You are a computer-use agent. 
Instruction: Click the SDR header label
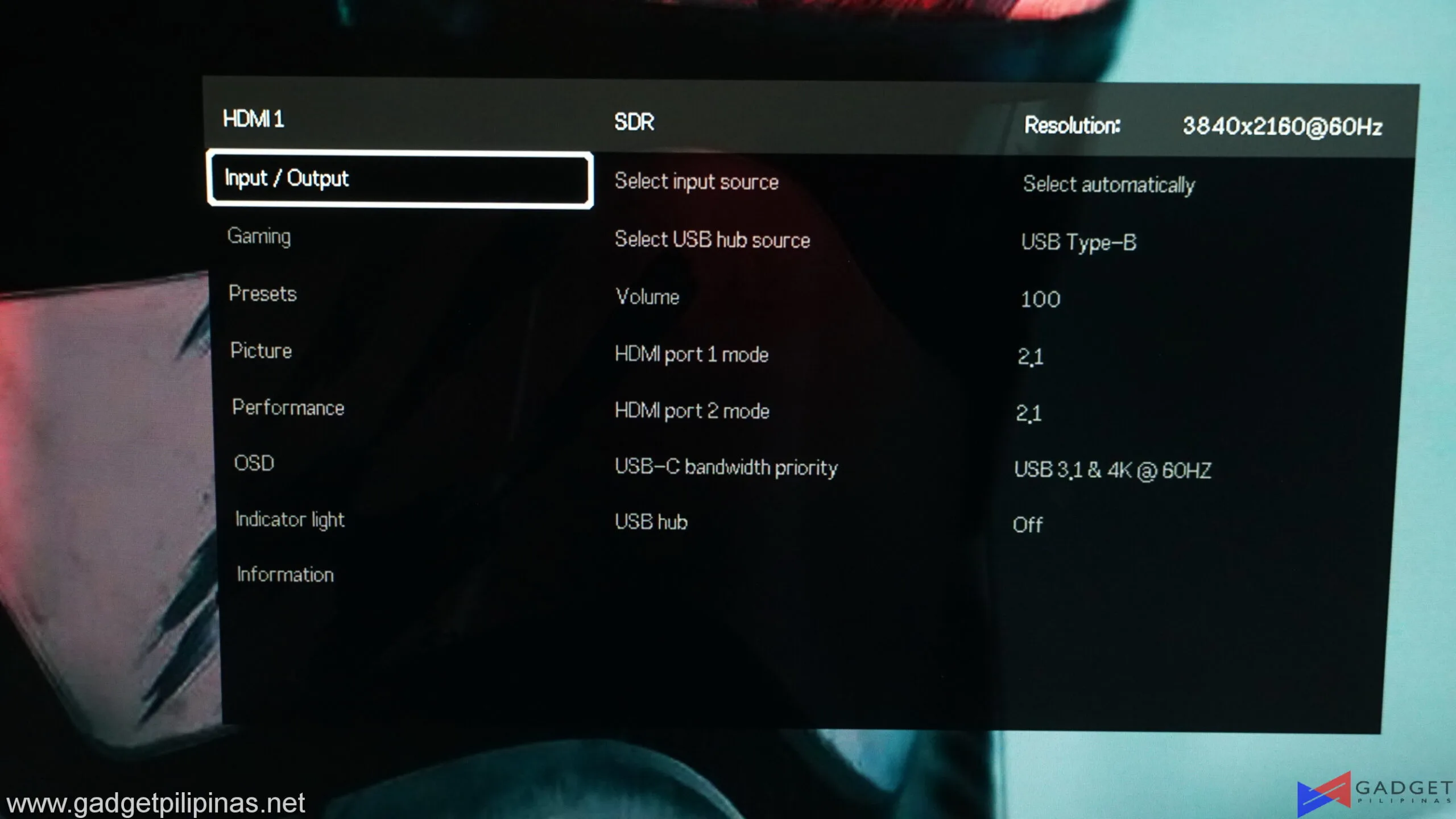click(634, 122)
